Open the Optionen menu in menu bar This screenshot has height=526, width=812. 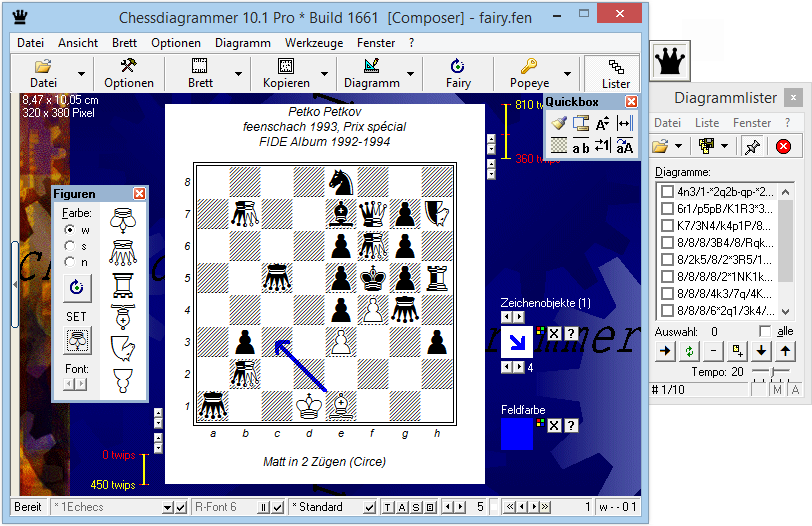click(x=176, y=43)
